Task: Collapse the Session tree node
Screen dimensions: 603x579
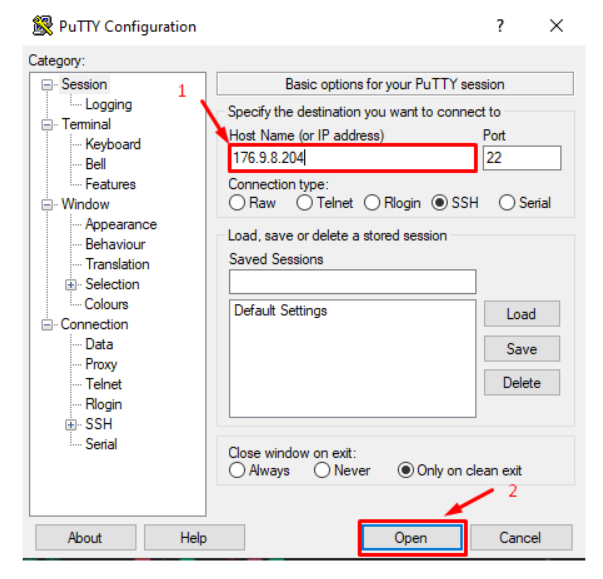Action: coord(47,85)
